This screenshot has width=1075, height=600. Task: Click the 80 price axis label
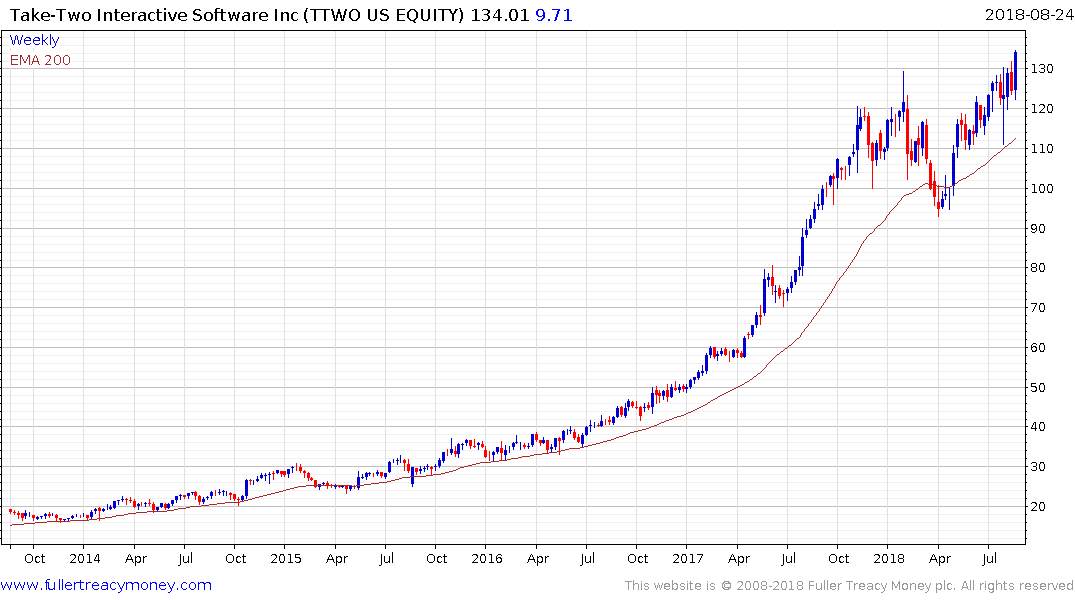click(1038, 268)
